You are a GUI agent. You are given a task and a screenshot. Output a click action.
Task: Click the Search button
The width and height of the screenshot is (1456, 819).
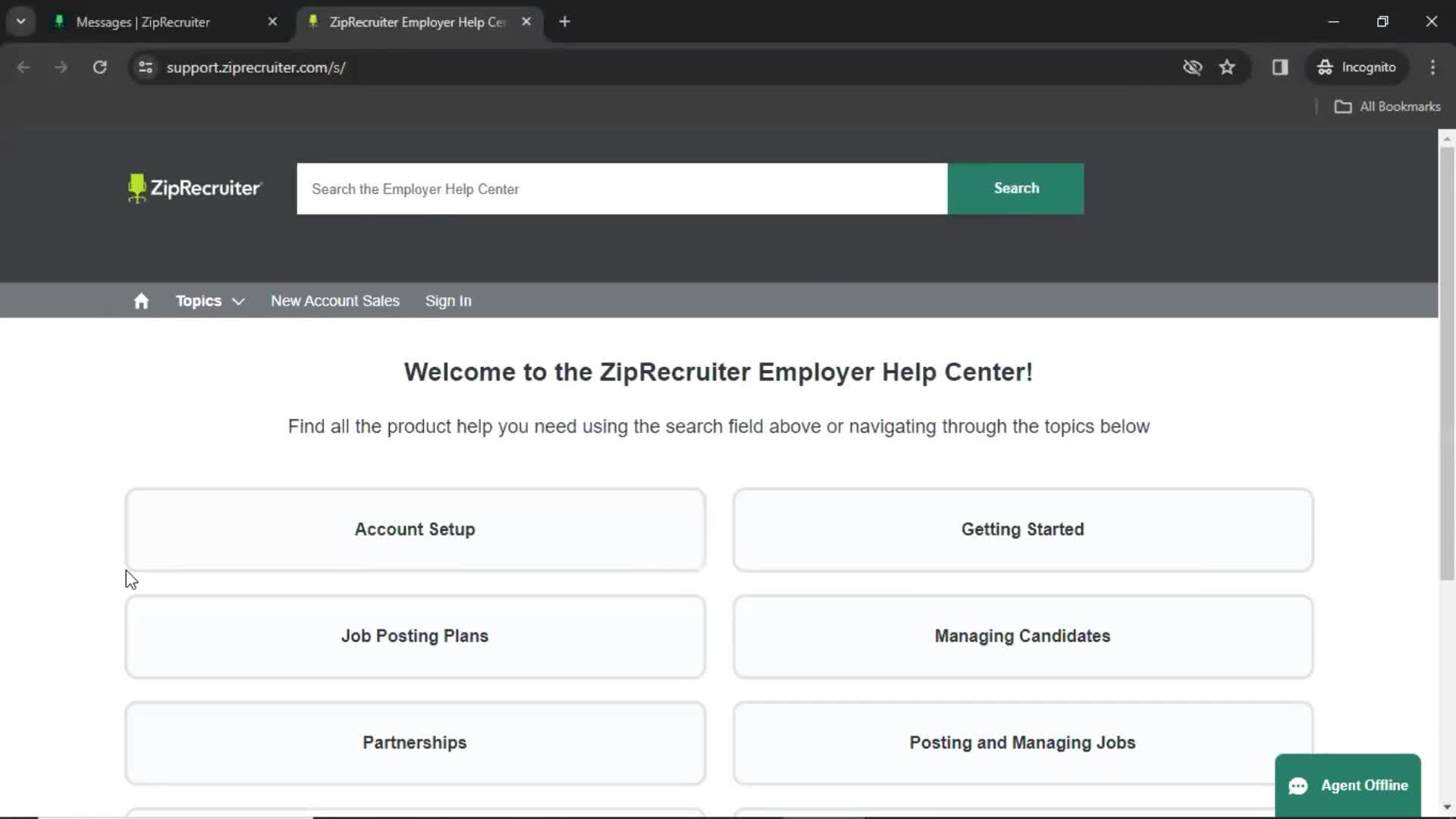[x=1017, y=188]
